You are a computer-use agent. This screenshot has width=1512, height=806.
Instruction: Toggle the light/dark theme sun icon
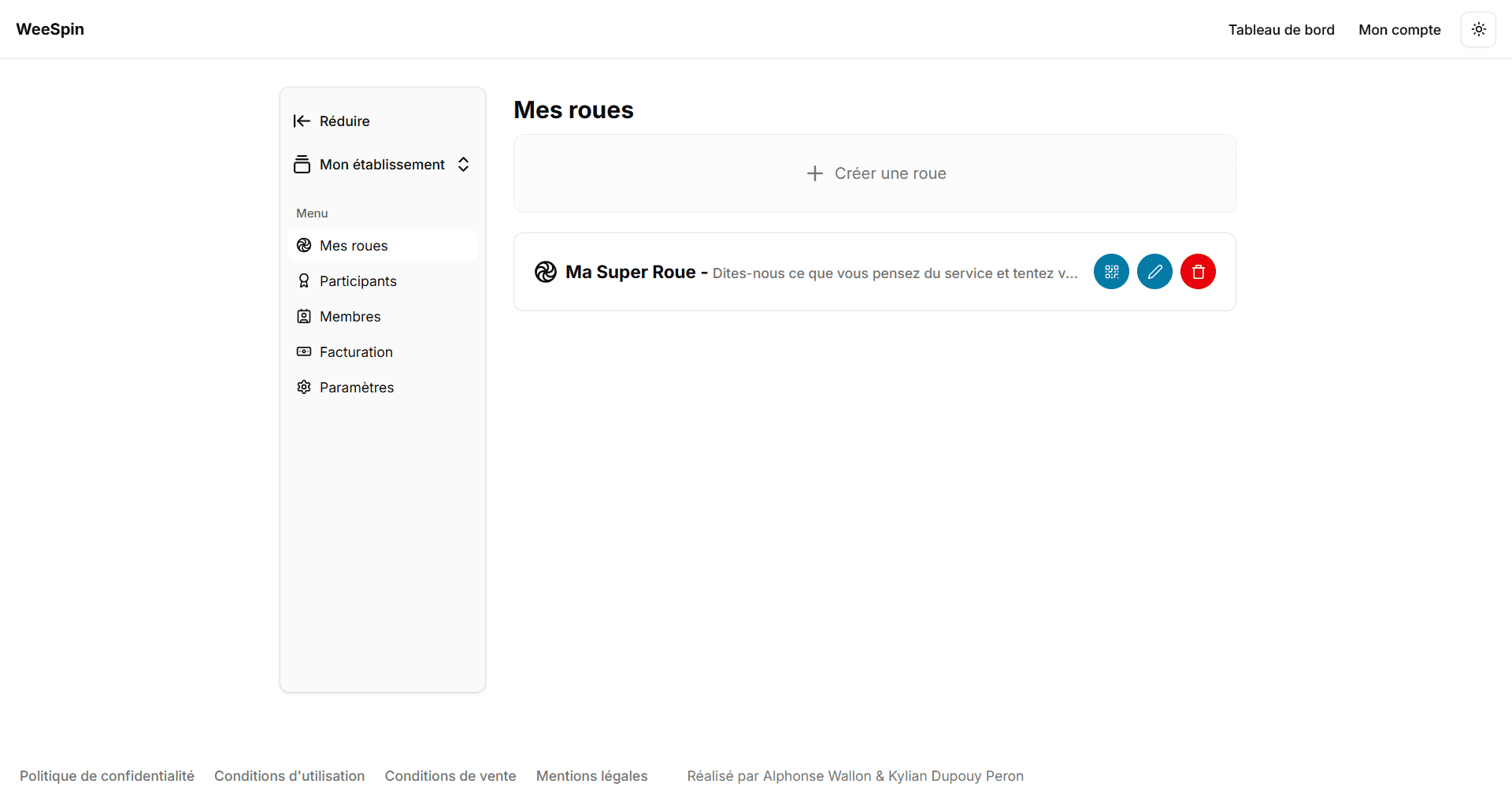pos(1479,29)
